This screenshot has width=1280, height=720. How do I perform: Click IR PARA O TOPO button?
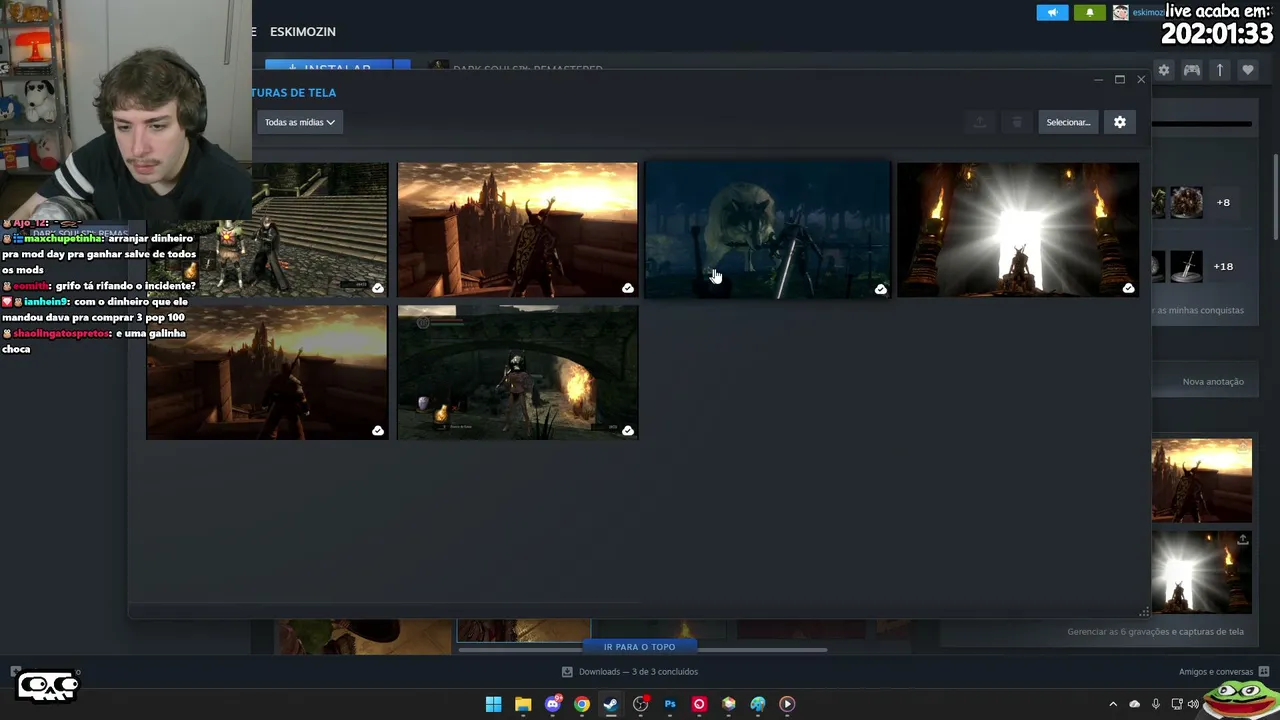pos(639,647)
